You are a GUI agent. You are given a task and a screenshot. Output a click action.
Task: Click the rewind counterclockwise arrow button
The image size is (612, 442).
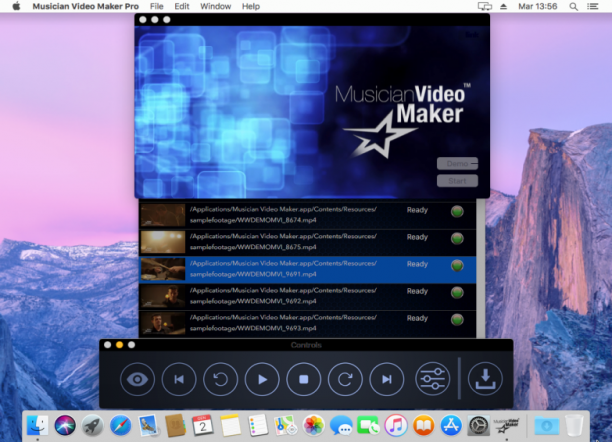[x=221, y=379]
